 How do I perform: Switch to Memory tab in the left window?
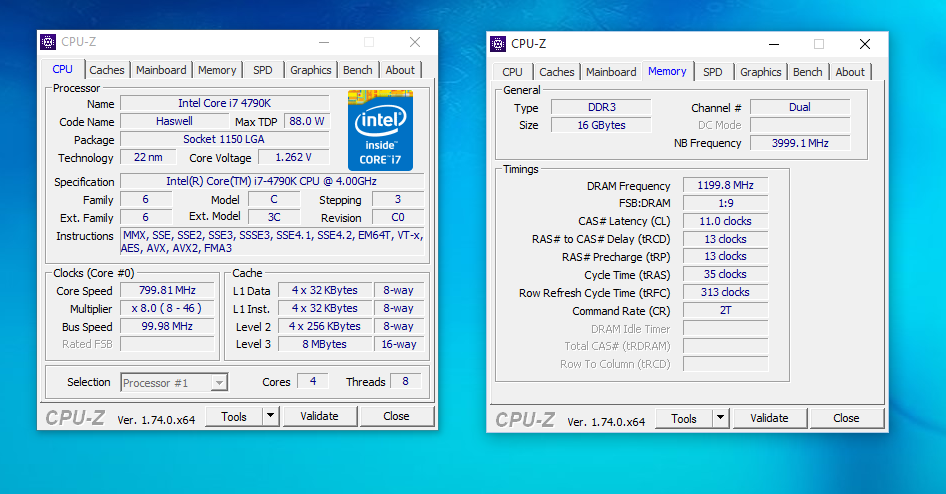pos(217,70)
